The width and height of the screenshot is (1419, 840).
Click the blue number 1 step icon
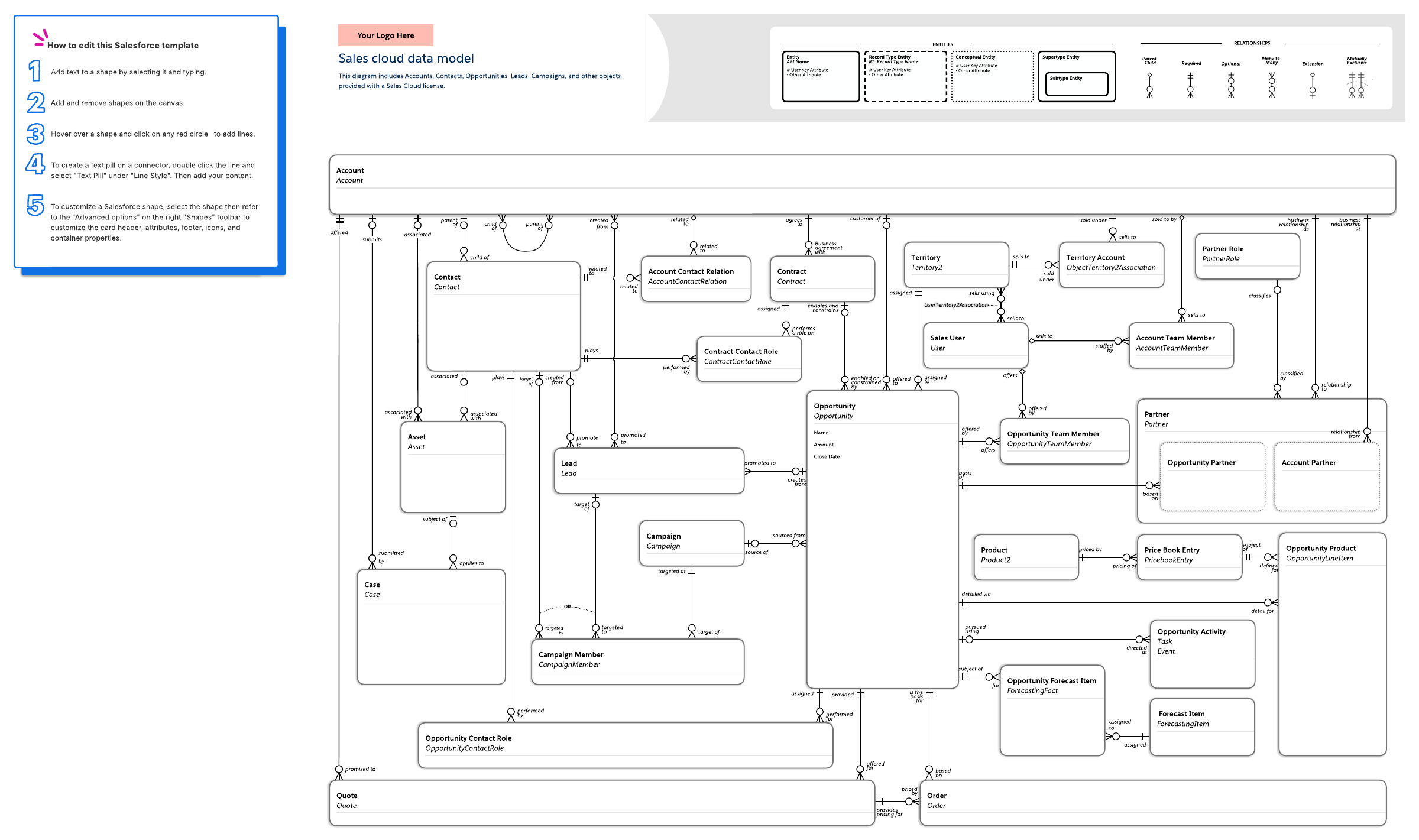click(35, 71)
